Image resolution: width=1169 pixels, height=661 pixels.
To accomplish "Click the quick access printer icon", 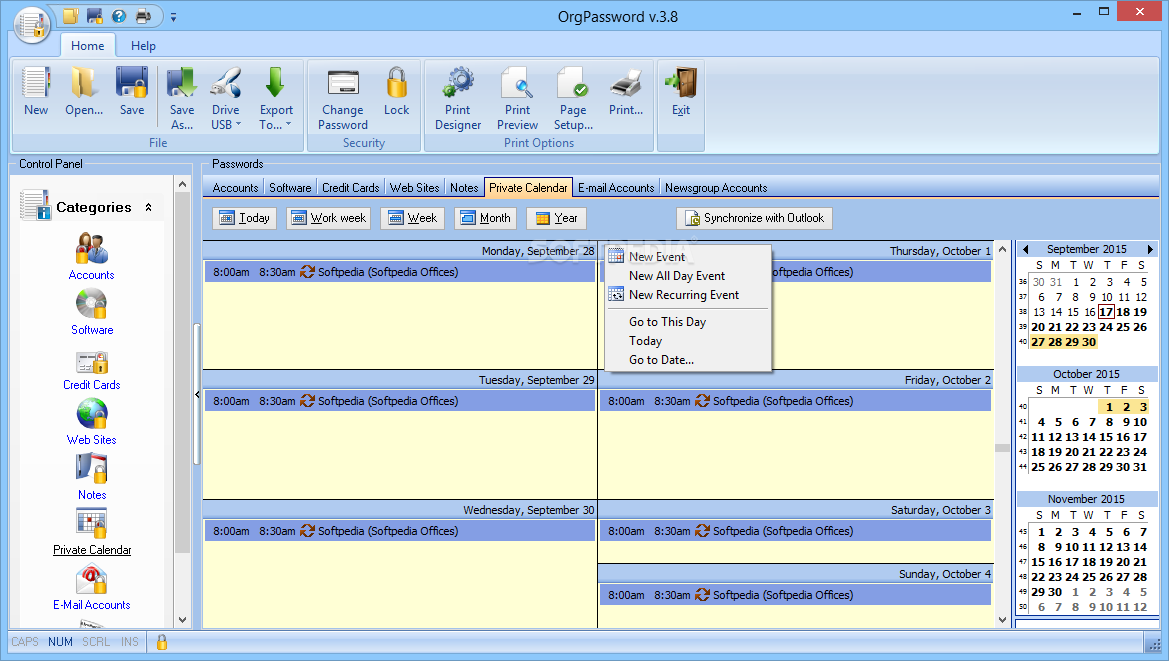I will click(143, 16).
